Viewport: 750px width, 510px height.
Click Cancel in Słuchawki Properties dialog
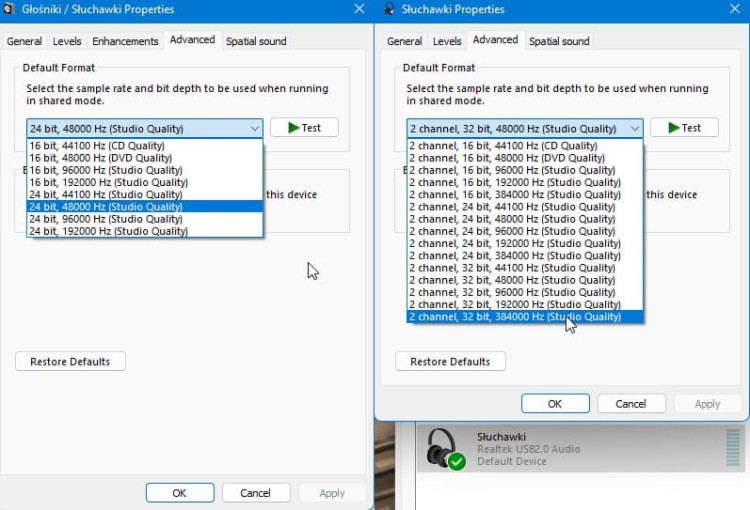click(631, 404)
